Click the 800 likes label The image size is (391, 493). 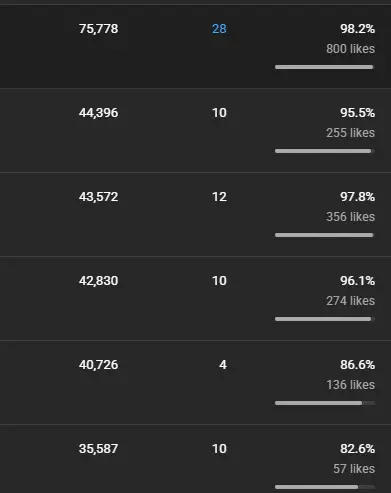point(350,49)
